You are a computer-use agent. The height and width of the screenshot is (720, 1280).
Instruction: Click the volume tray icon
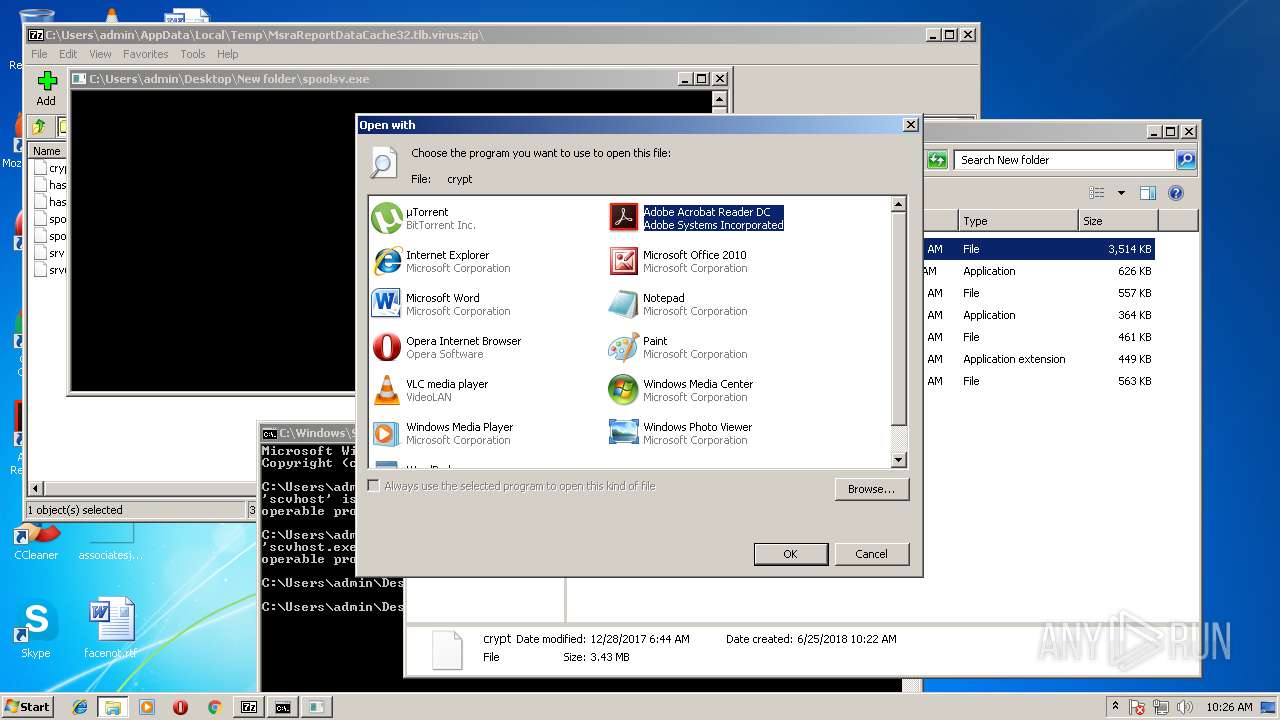pyautogui.click(x=1184, y=707)
